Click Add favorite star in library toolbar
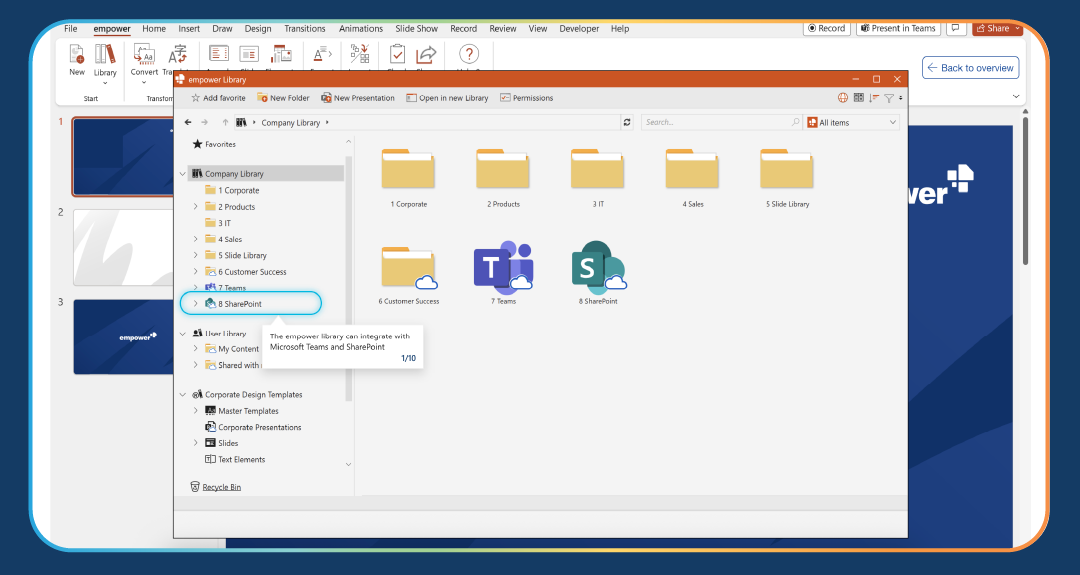The image size is (1080, 575). coord(218,98)
